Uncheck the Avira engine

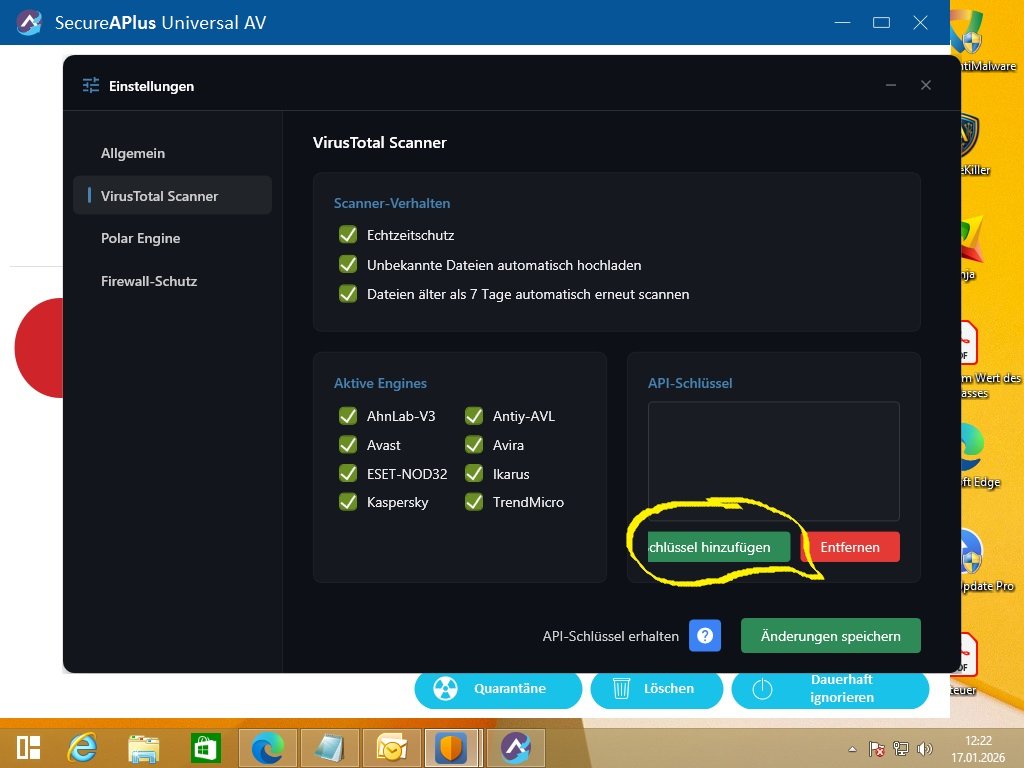[474, 445]
